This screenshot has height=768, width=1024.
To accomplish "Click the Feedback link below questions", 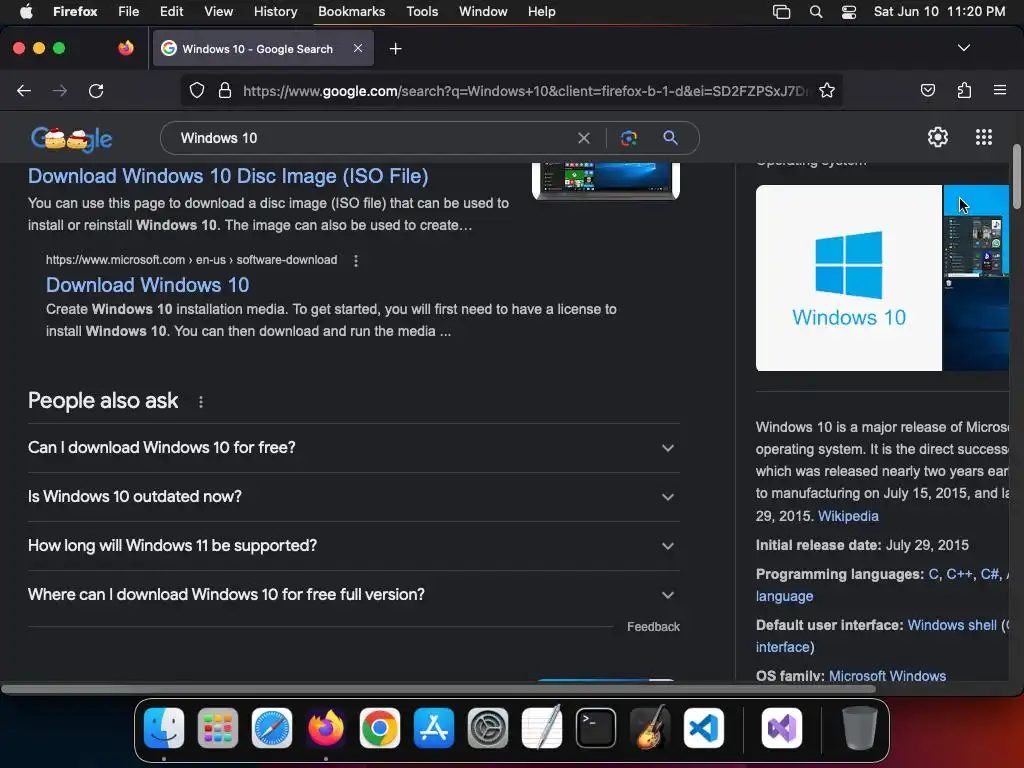I will pyautogui.click(x=653, y=627).
